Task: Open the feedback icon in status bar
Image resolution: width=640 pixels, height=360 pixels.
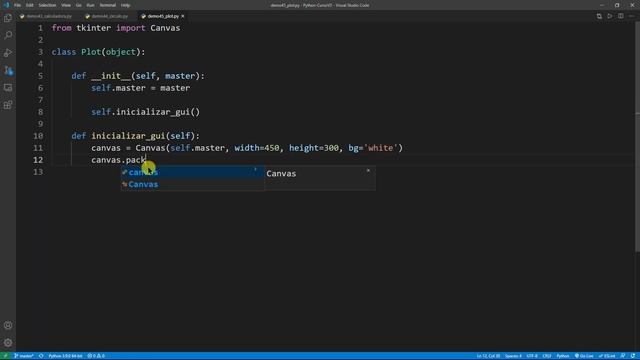Action: pos(623,356)
